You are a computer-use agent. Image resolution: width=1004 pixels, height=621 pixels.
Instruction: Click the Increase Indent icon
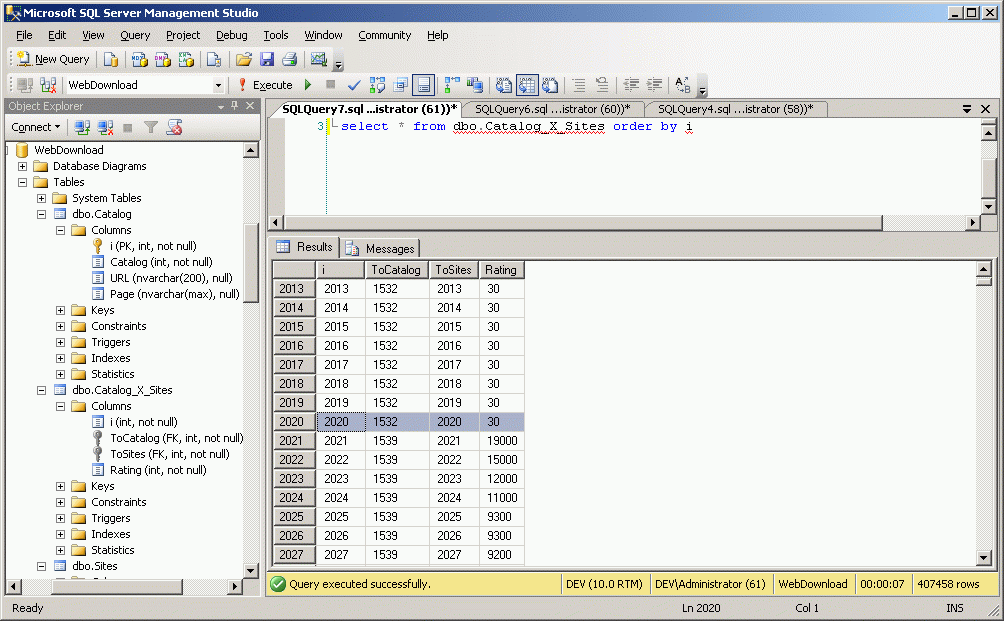tap(654, 85)
